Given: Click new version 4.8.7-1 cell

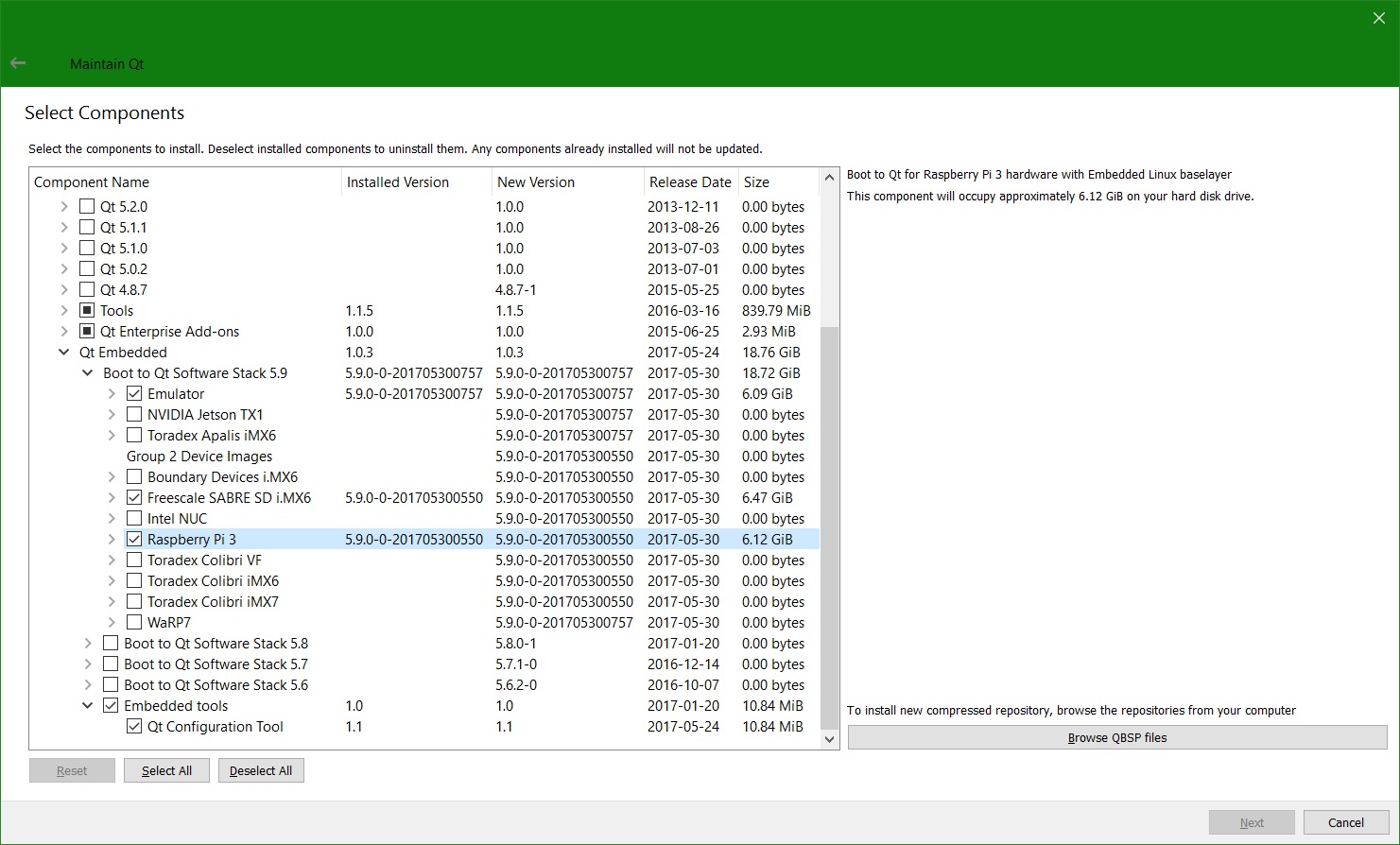Looking at the screenshot, I should pos(516,289).
